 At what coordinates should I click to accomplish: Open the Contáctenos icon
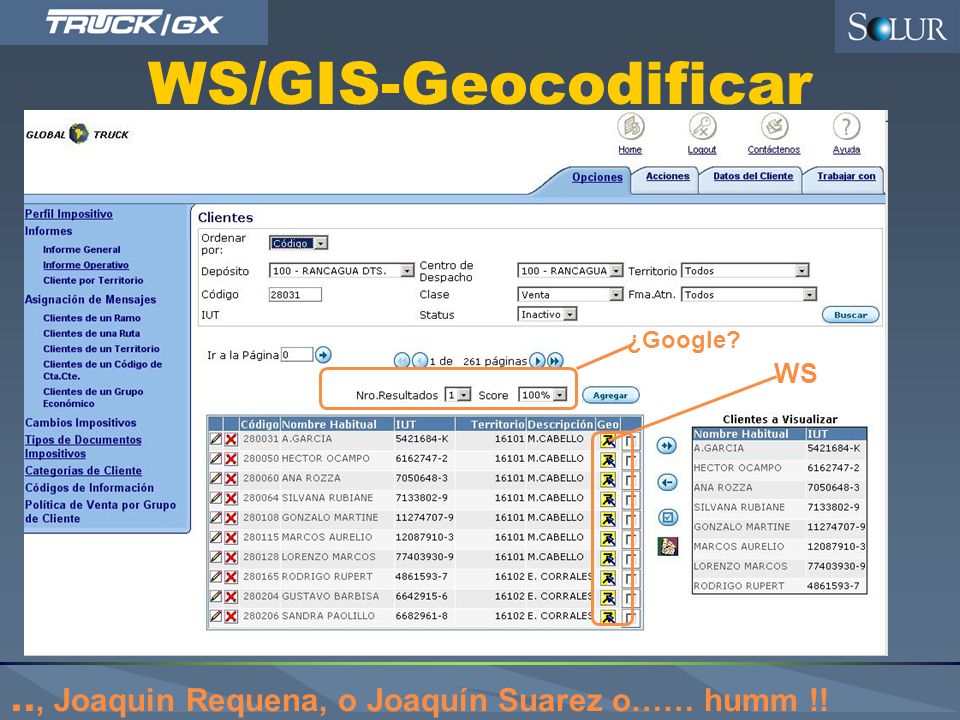click(x=774, y=127)
